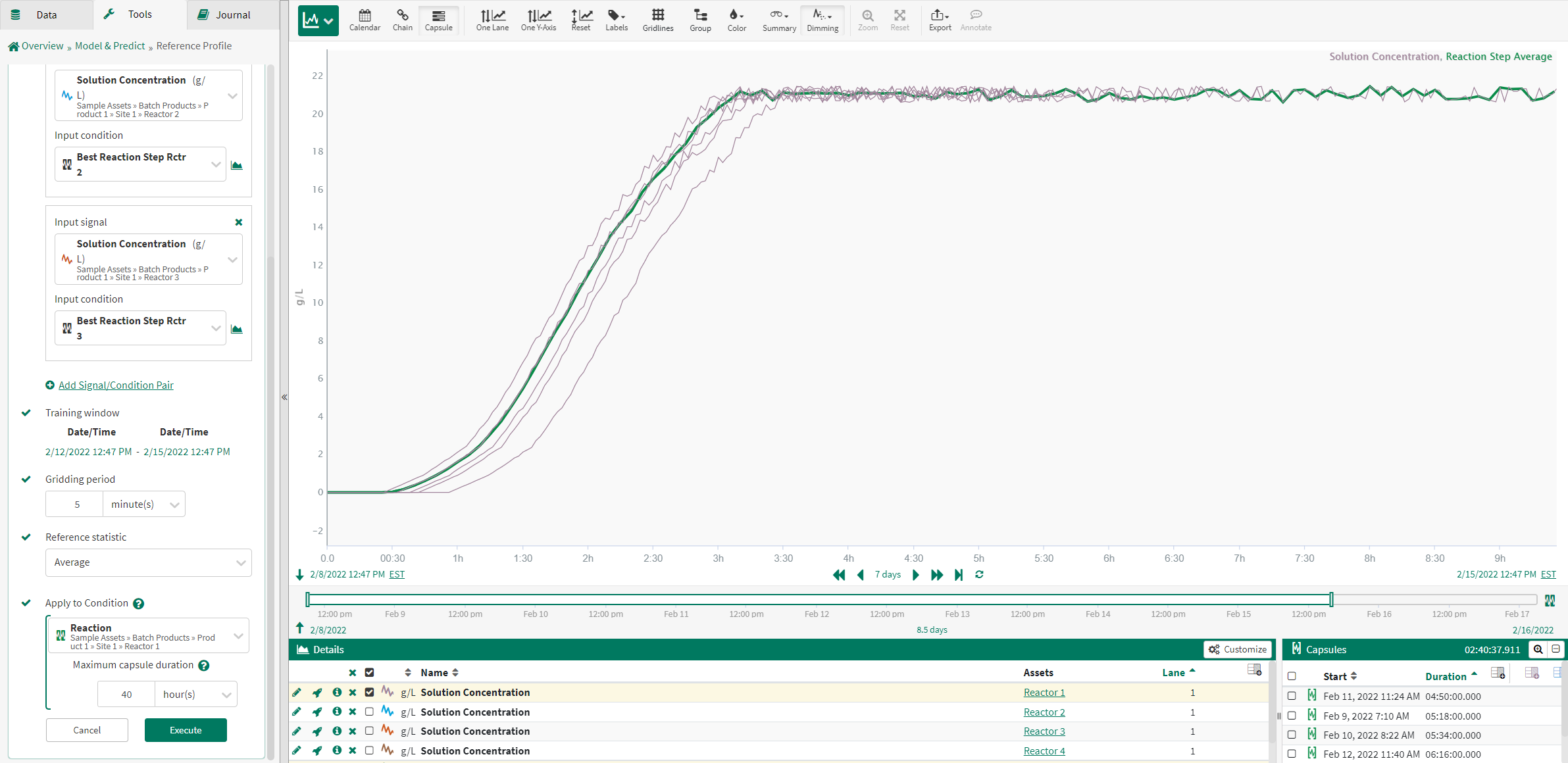The width and height of the screenshot is (1568, 763).
Task: Click the Labels toolbar icon
Action: click(x=616, y=20)
